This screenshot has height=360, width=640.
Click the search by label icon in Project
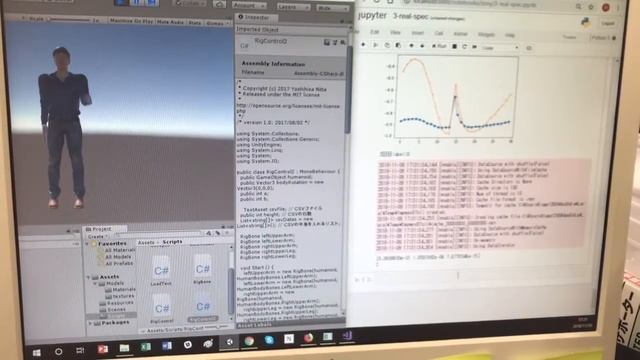pos(218,233)
